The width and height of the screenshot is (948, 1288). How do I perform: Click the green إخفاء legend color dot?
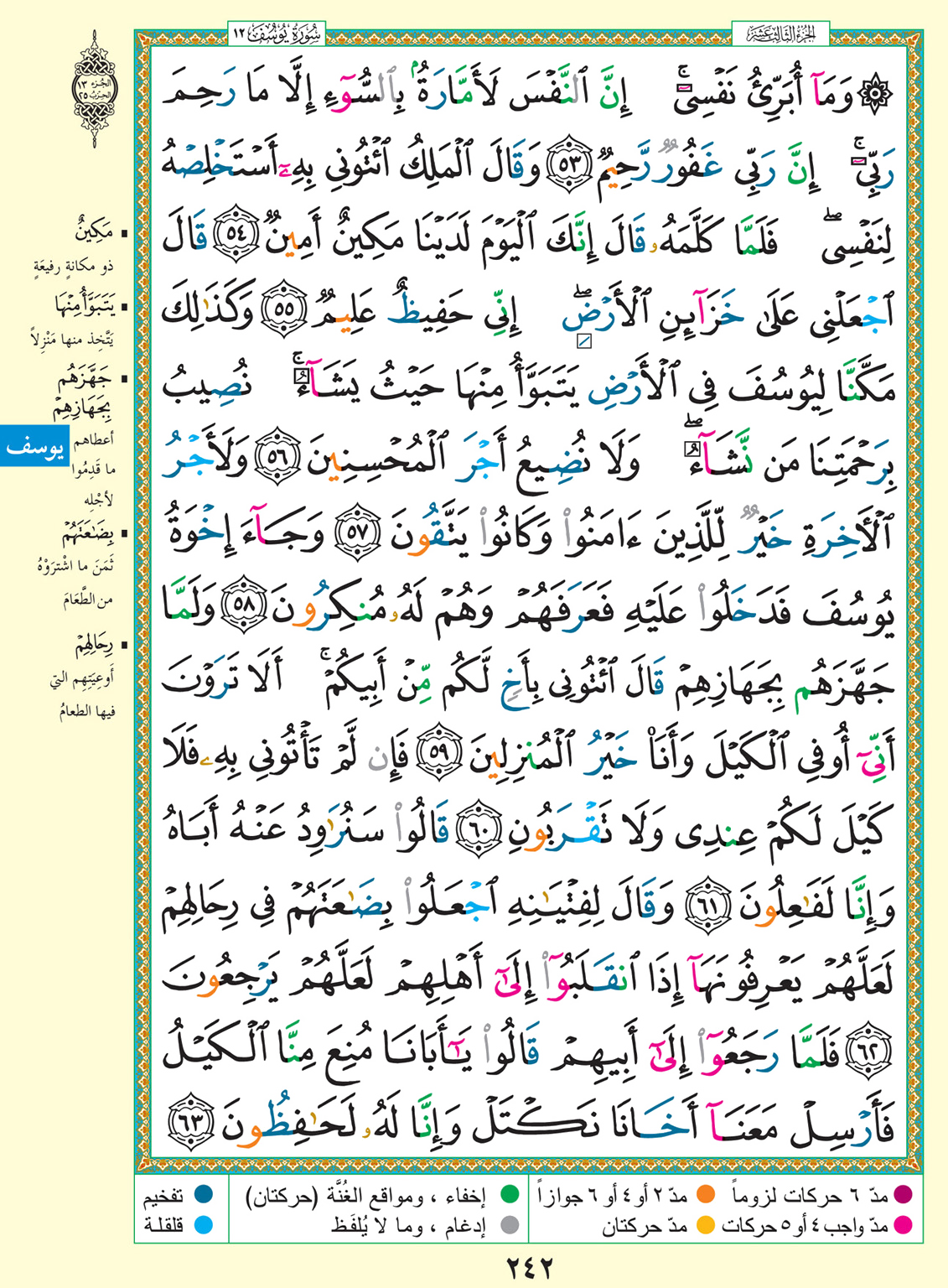pyautogui.click(x=510, y=1194)
